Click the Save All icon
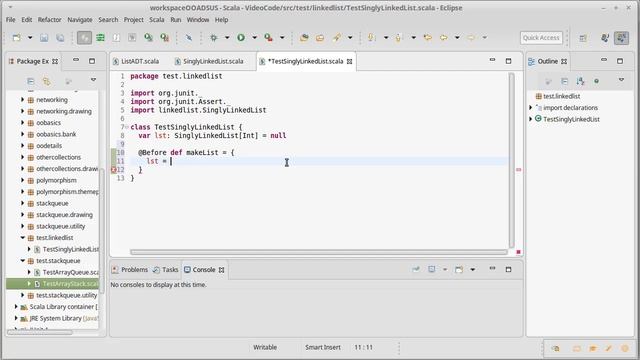The height and width of the screenshot is (360, 640). pyautogui.click(x=60, y=38)
